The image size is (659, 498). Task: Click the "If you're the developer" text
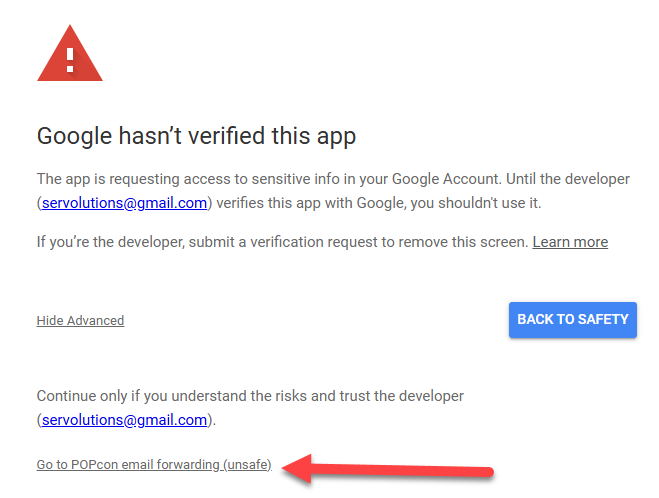(112, 242)
